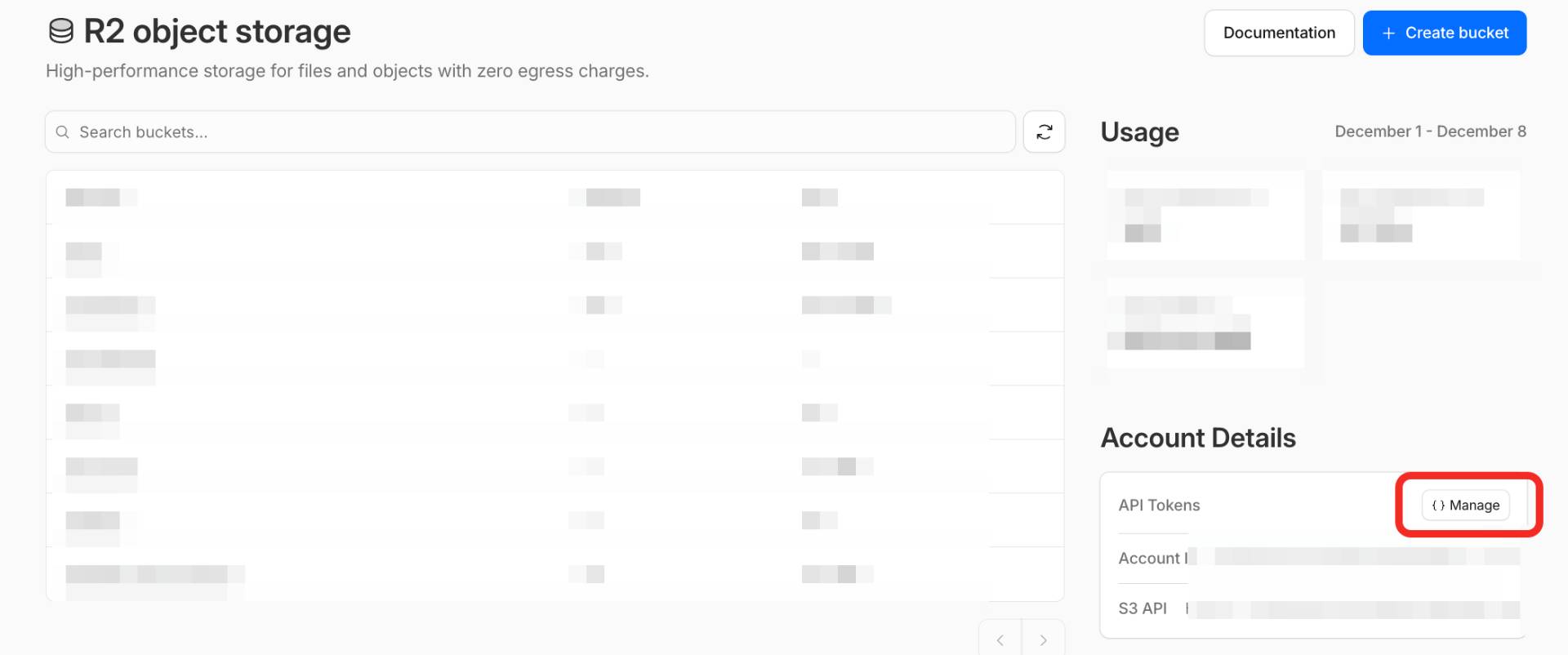Click the December 1 - December 8 date range
This screenshot has width=1568, height=655.
[x=1430, y=131]
